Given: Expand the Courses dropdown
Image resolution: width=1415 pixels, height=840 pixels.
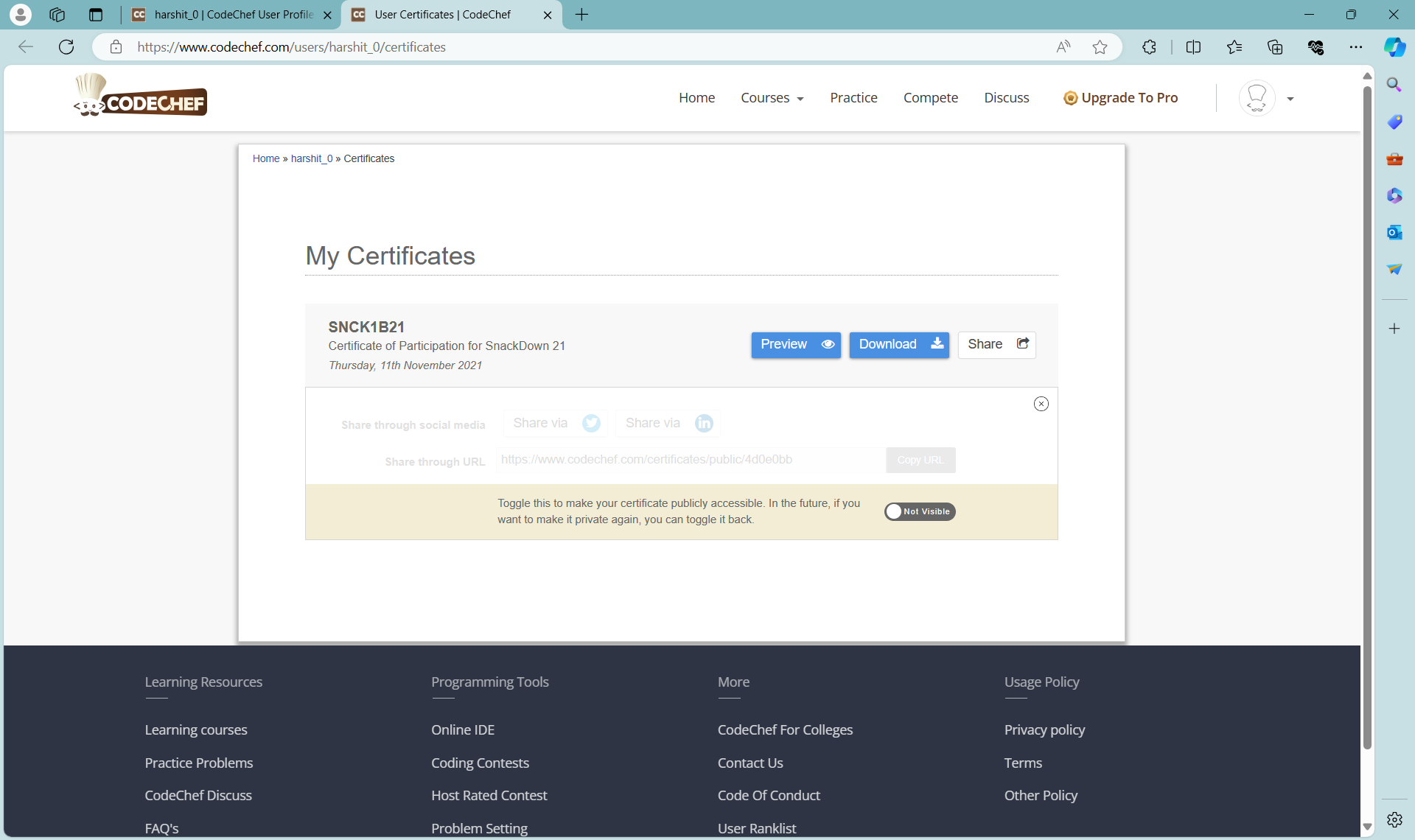Looking at the screenshot, I should pos(772,97).
